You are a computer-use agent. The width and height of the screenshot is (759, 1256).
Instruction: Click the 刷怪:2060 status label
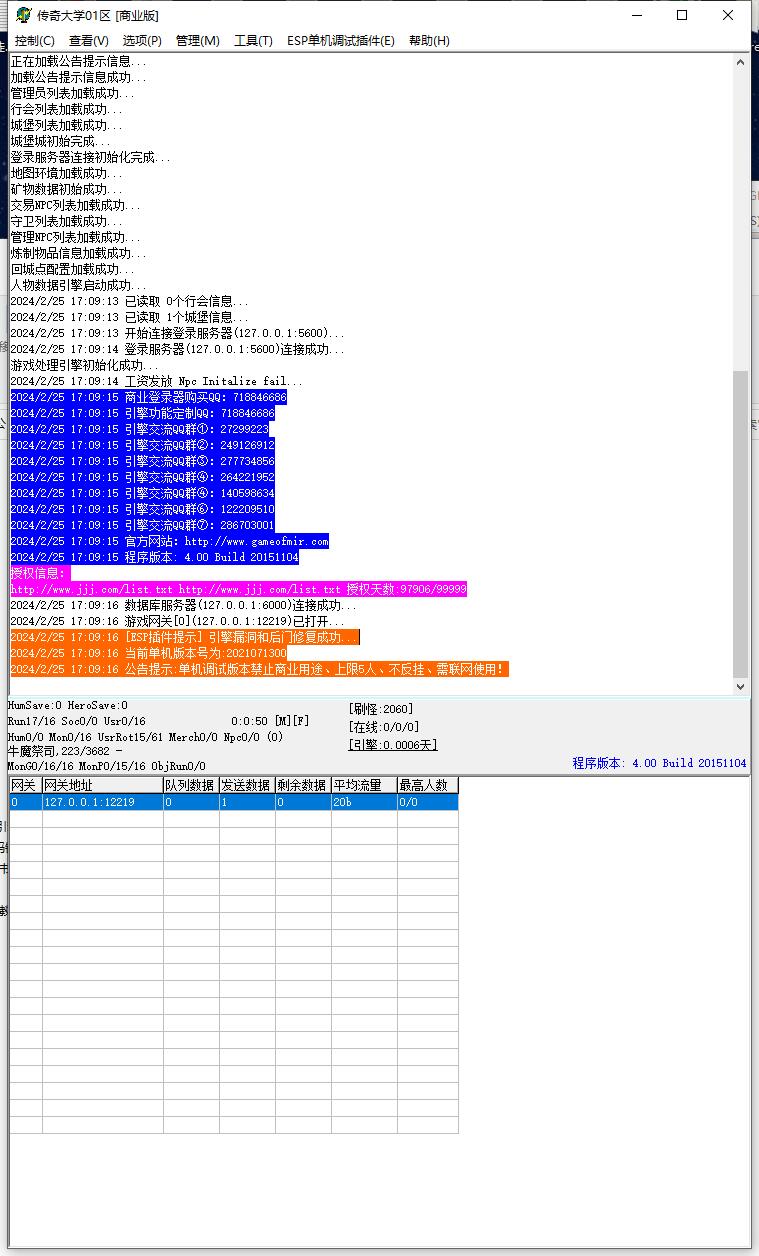(x=381, y=709)
